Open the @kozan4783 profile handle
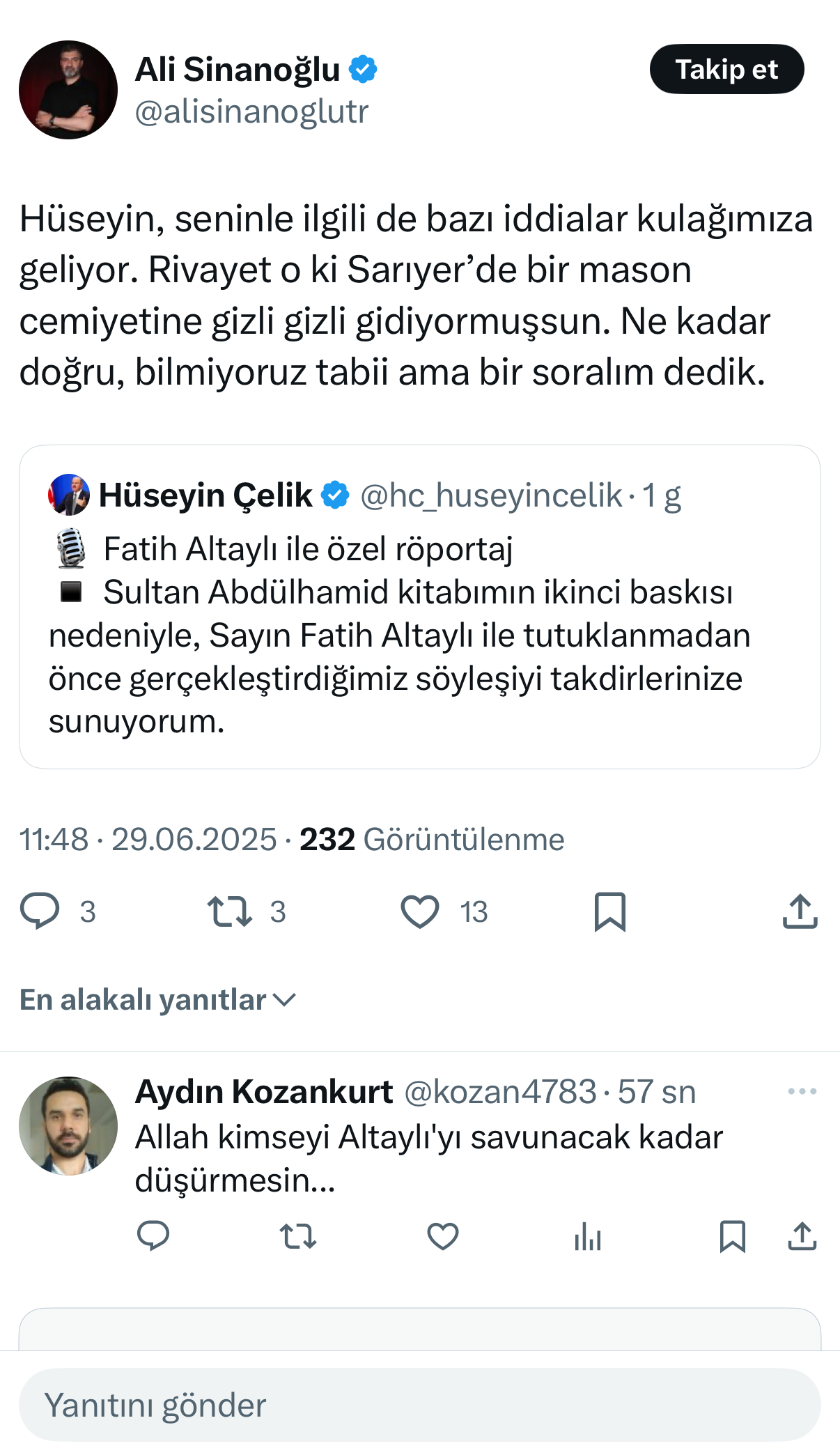The width and height of the screenshot is (840, 1448). coord(500,1092)
